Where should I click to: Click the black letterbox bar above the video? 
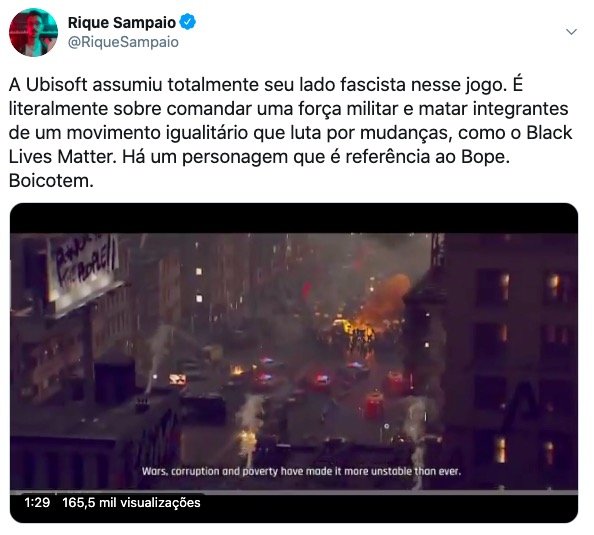pyautogui.click(x=294, y=218)
